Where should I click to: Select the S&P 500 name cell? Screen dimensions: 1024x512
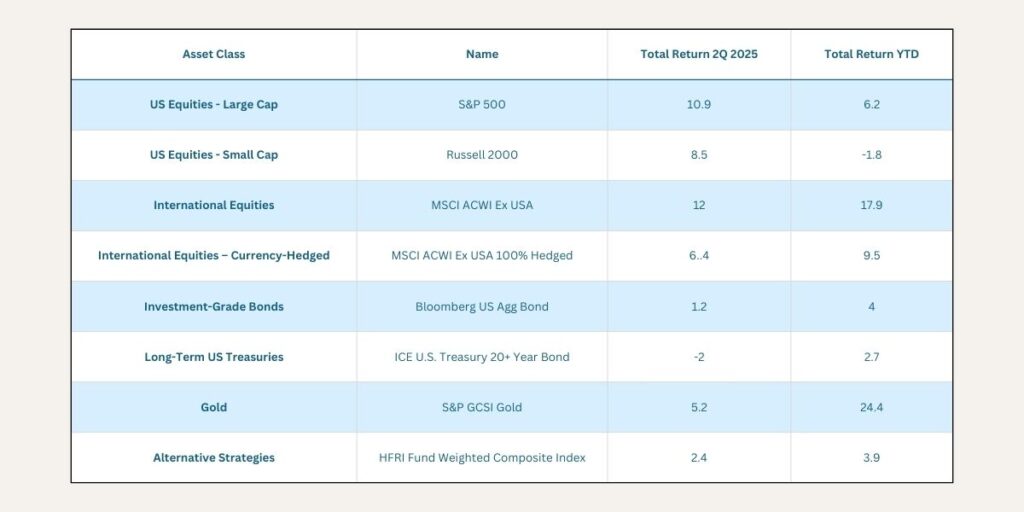pos(482,105)
